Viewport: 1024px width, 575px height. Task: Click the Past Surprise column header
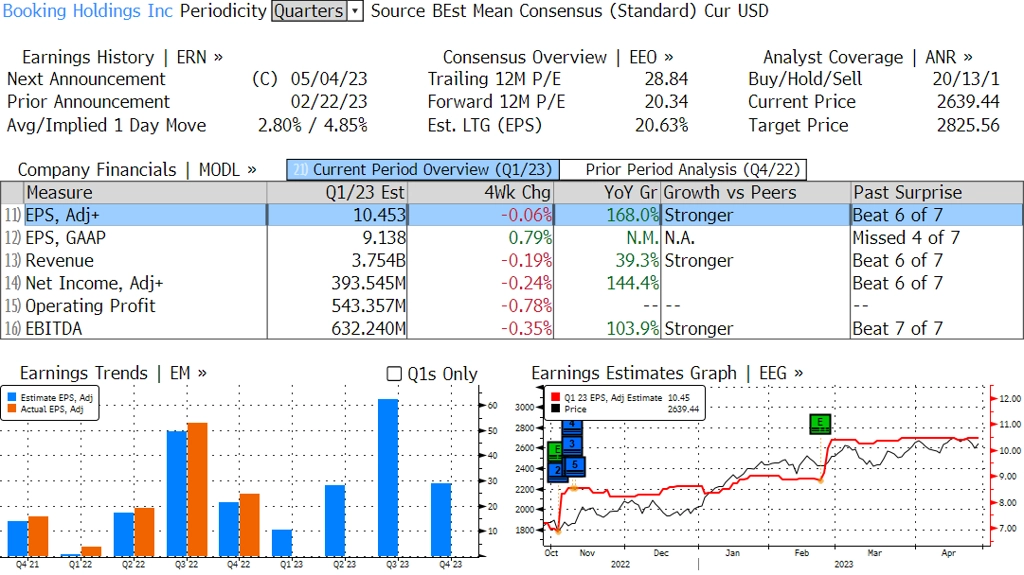[x=936, y=193]
